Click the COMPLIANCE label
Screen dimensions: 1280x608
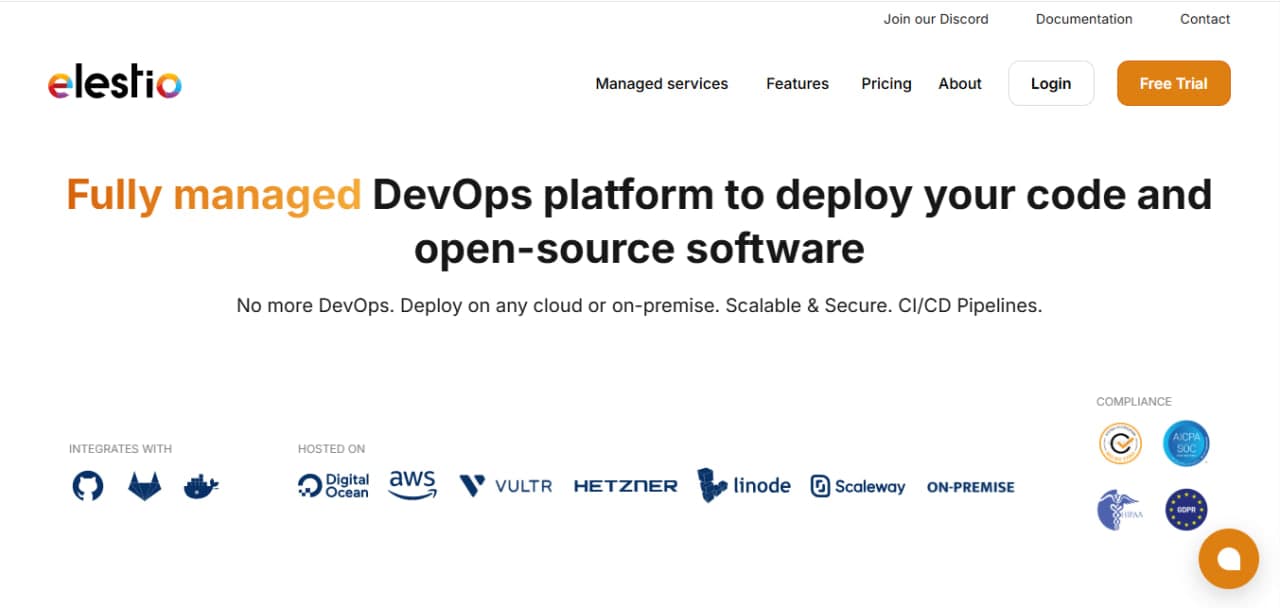point(1134,402)
